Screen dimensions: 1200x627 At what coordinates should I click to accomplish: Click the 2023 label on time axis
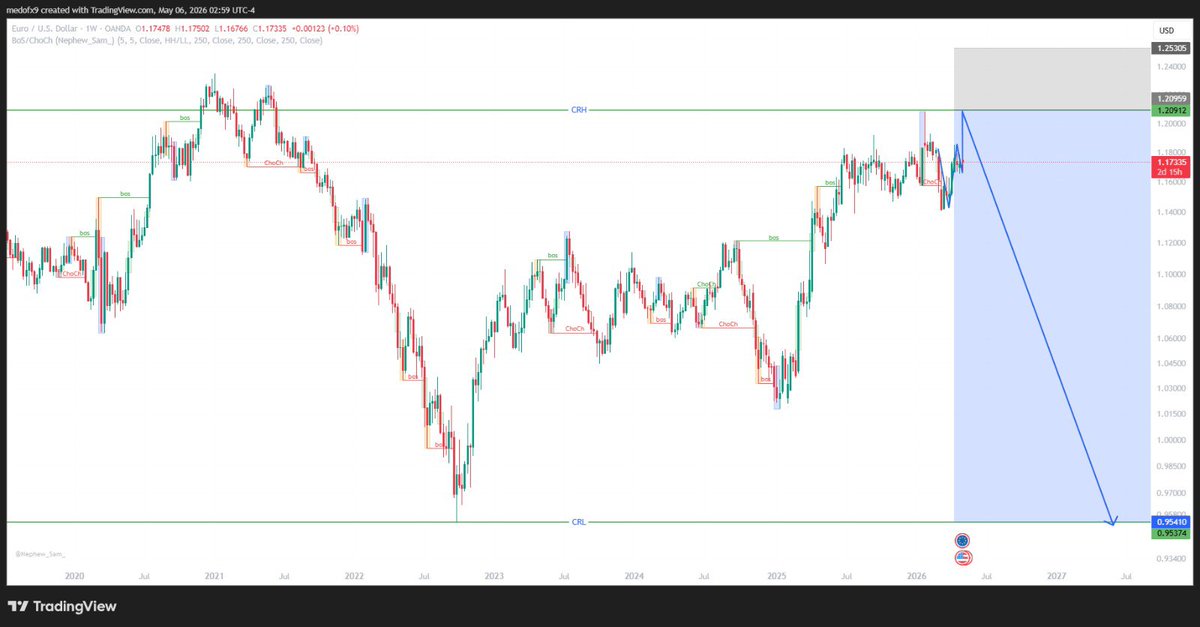pyautogui.click(x=494, y=576)
